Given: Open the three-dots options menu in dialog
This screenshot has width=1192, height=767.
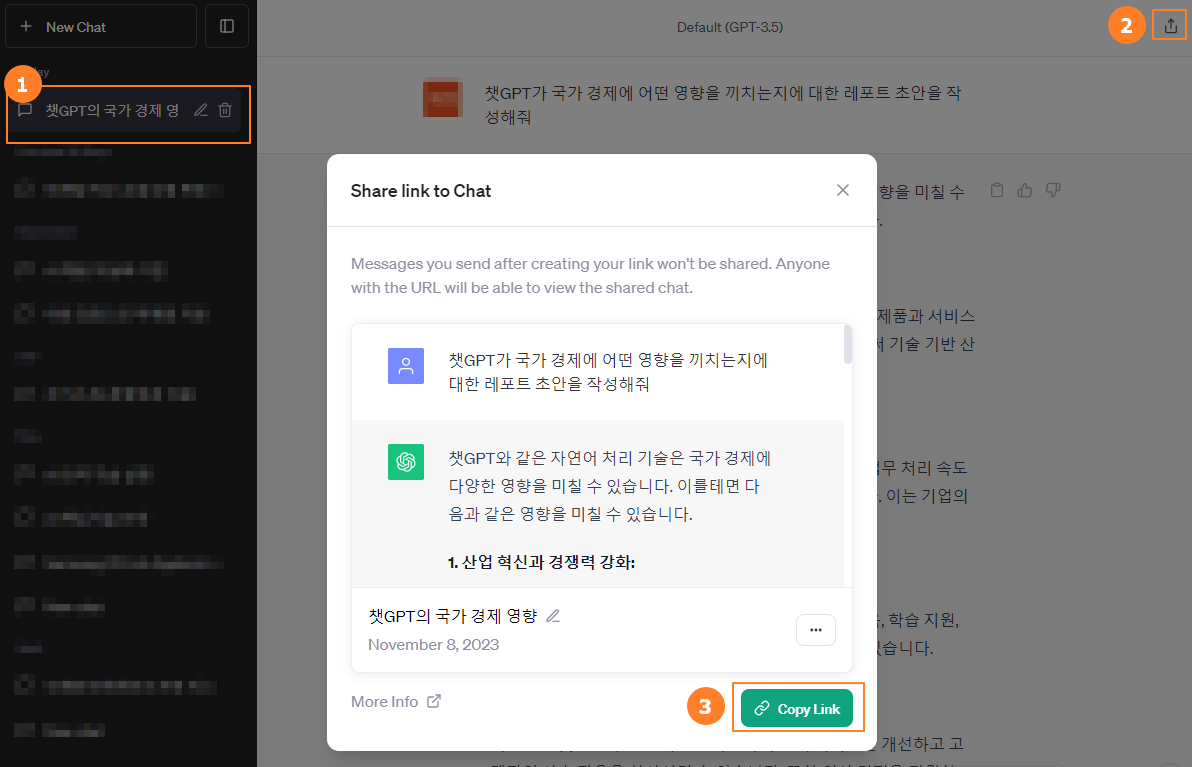Looking at the screenshot, I should [x=816, y=630].
